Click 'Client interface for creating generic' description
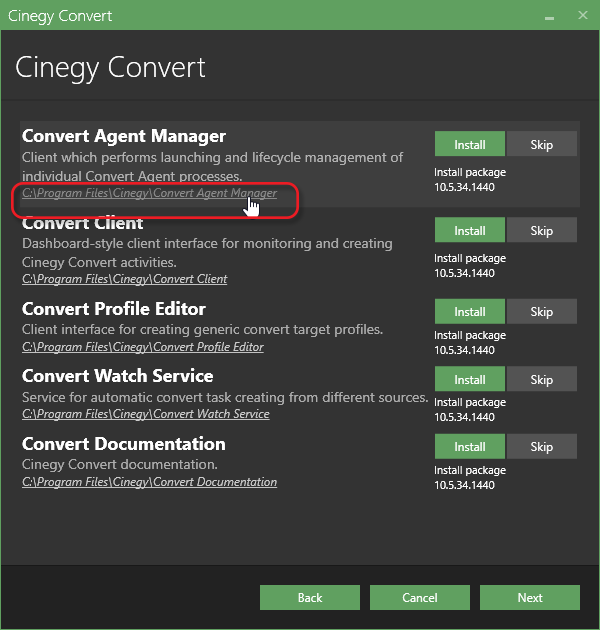Viewport: 600px width, 630px height. pos(202,329)
